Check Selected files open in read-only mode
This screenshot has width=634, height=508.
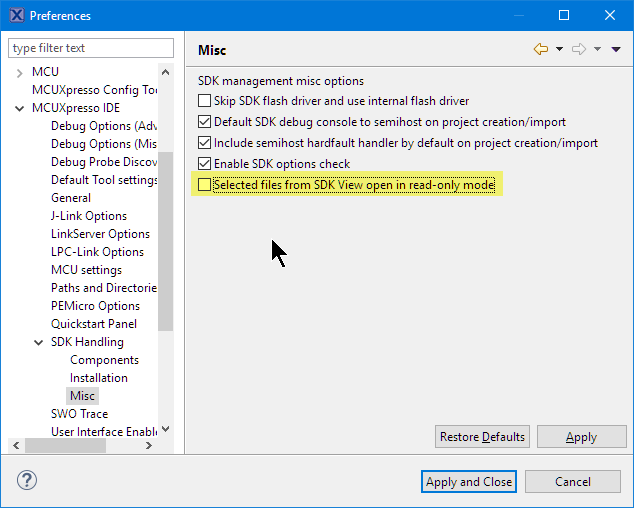click(205, 185)
